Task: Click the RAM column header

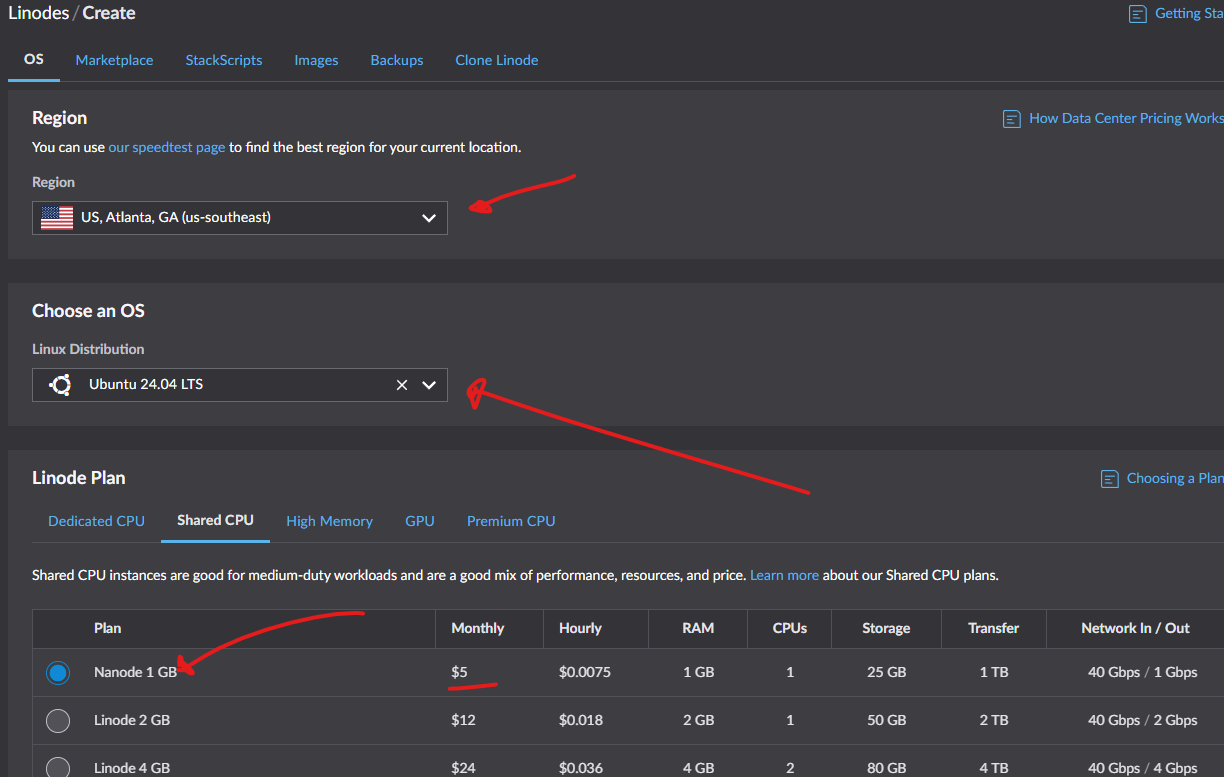Action: (x=698, y=628)
